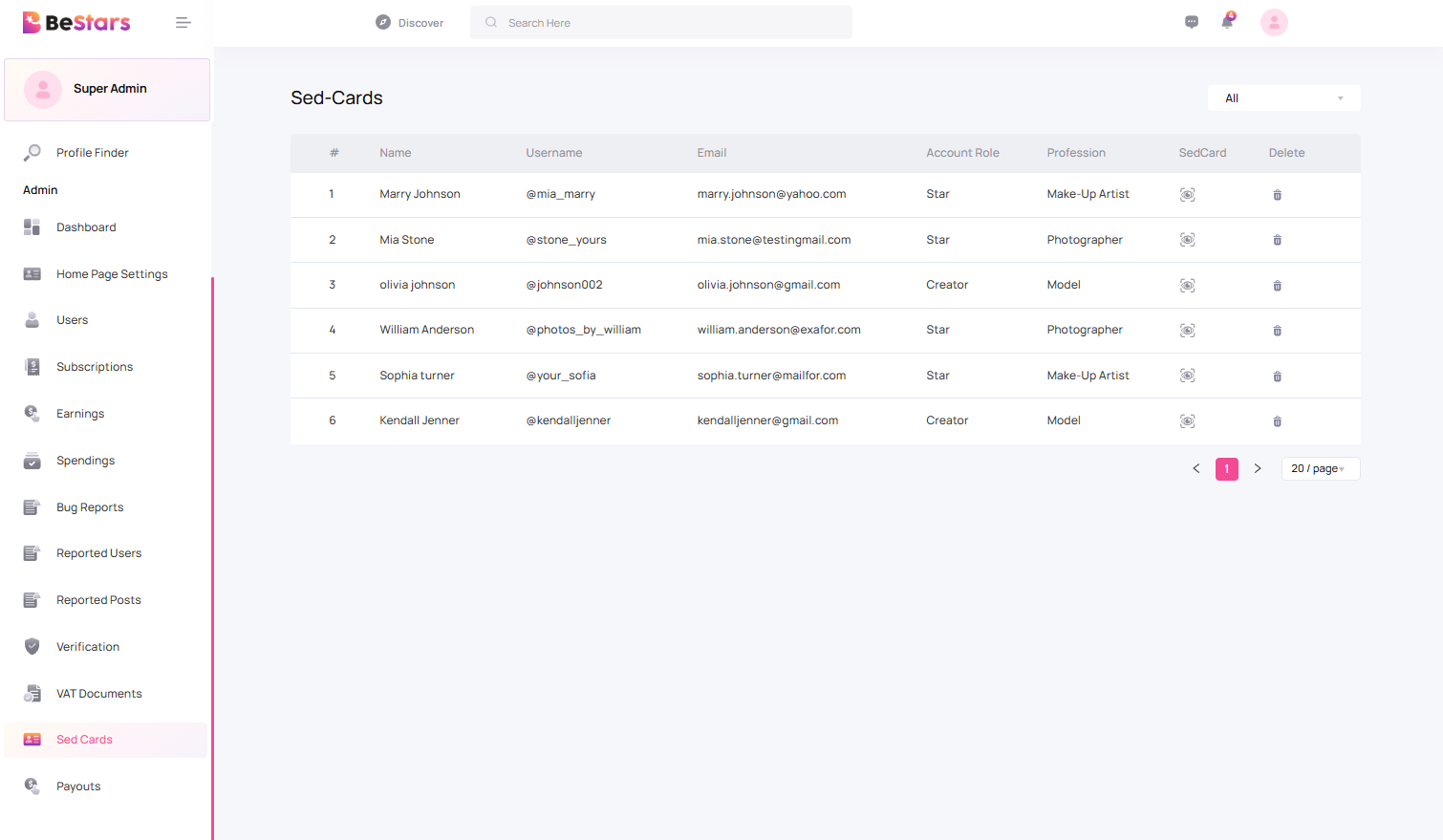The width and height of the screenshot is (1443, 840).
Task: Open Reported Users in the sidebar
Action: point(98,553)
